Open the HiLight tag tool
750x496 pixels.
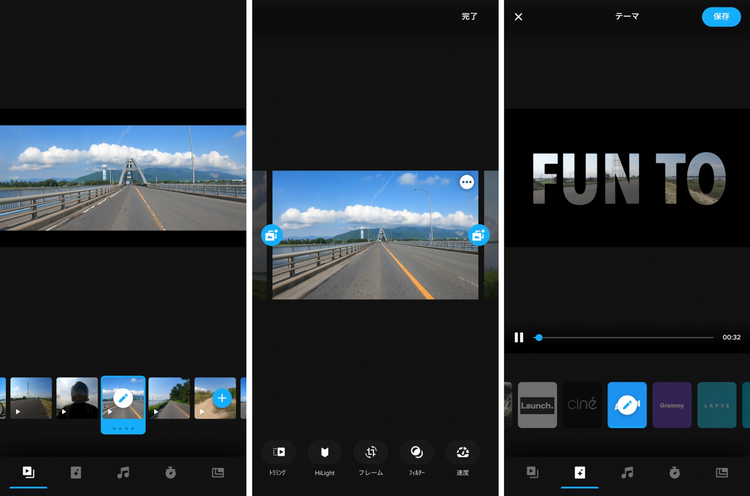click(324, 452)
